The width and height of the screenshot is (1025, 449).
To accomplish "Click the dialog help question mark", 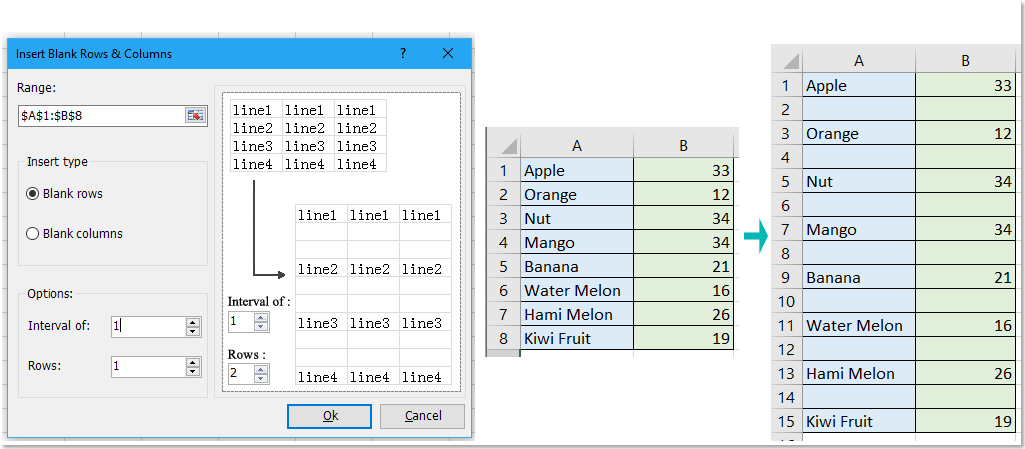I will pyautogui.click(x=403, y=53).
